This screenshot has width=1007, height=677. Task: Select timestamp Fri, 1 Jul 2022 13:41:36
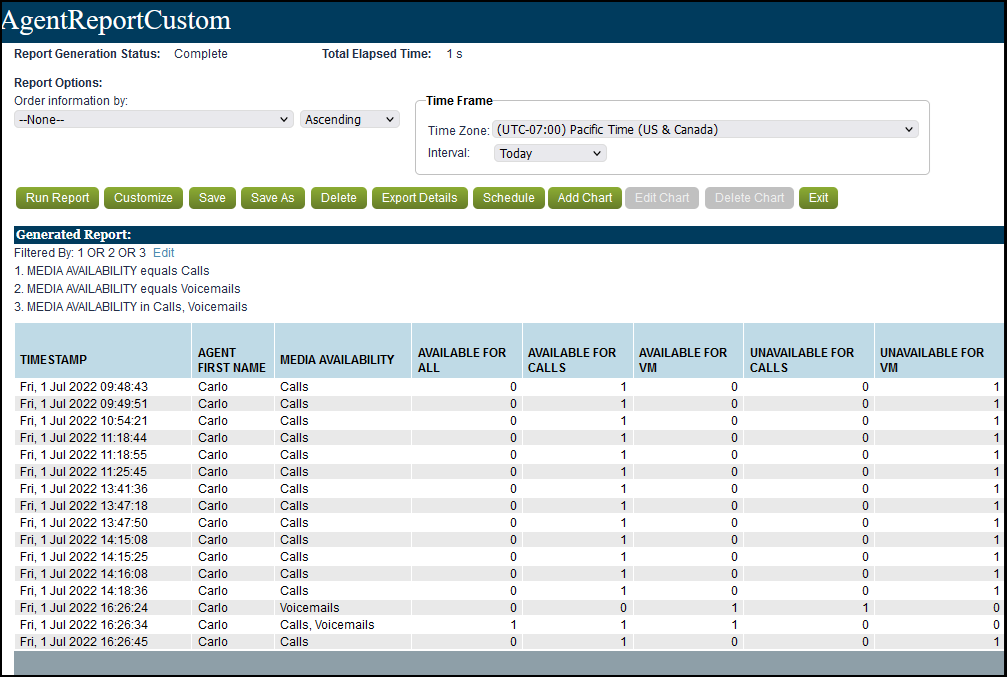pos(84,489)
